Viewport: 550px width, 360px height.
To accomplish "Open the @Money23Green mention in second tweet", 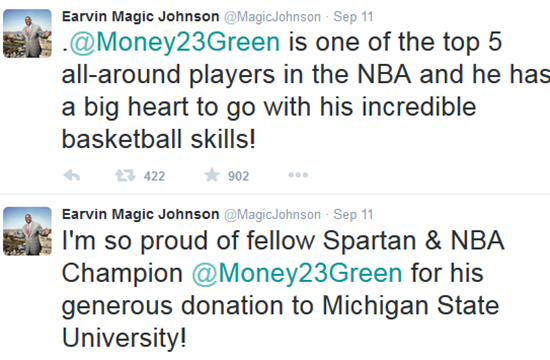I will (297, 273).
